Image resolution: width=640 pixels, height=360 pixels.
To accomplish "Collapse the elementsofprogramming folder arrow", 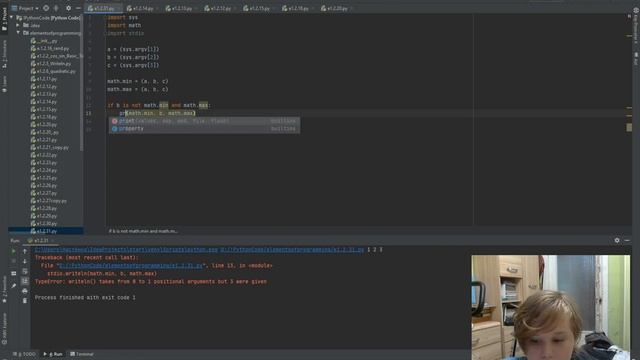I will [x=18, y=33].
